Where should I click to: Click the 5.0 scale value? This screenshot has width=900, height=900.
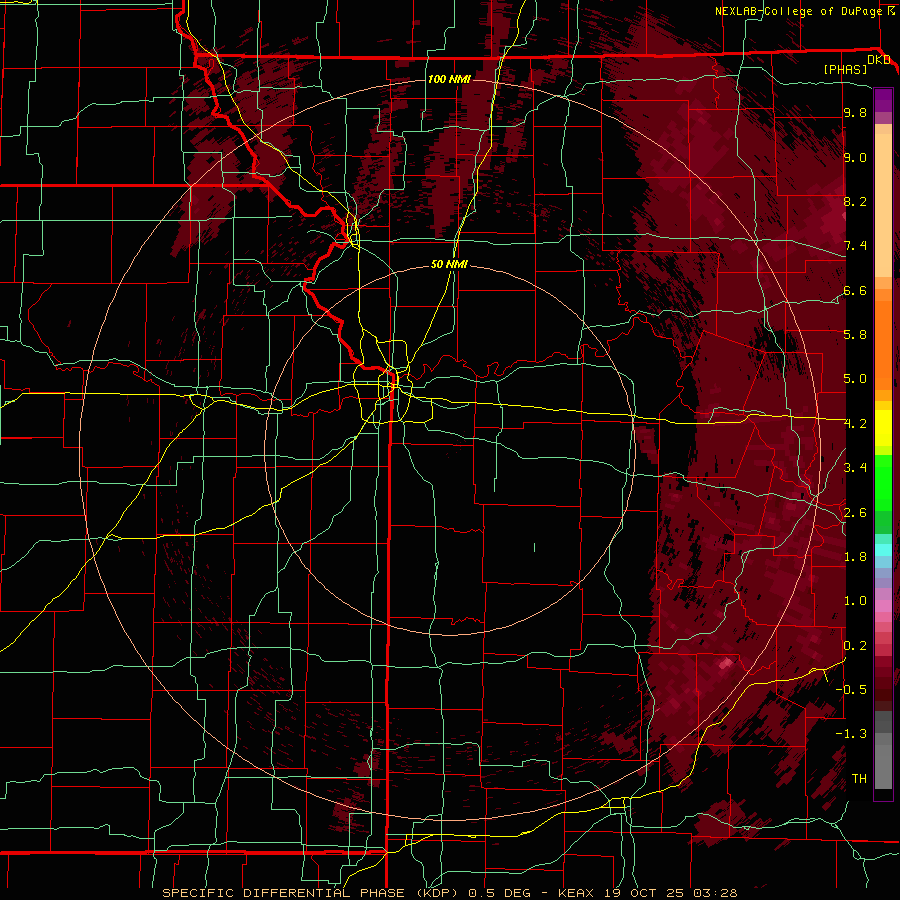tap(855, 379)
